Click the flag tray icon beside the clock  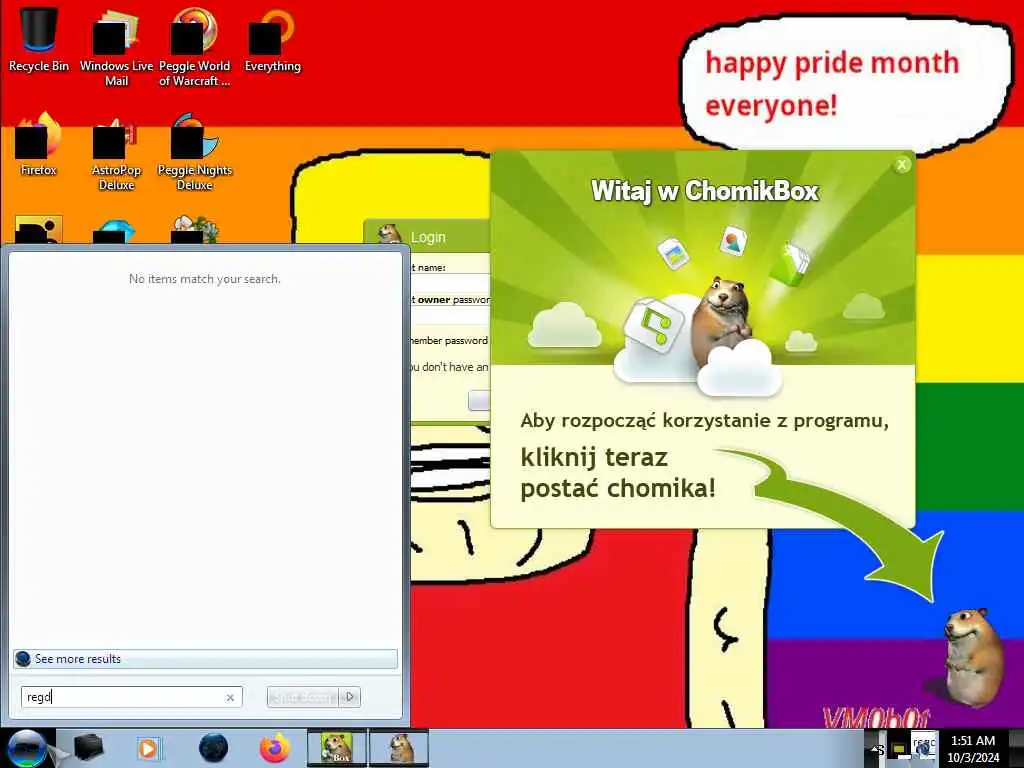coord(923,747)
